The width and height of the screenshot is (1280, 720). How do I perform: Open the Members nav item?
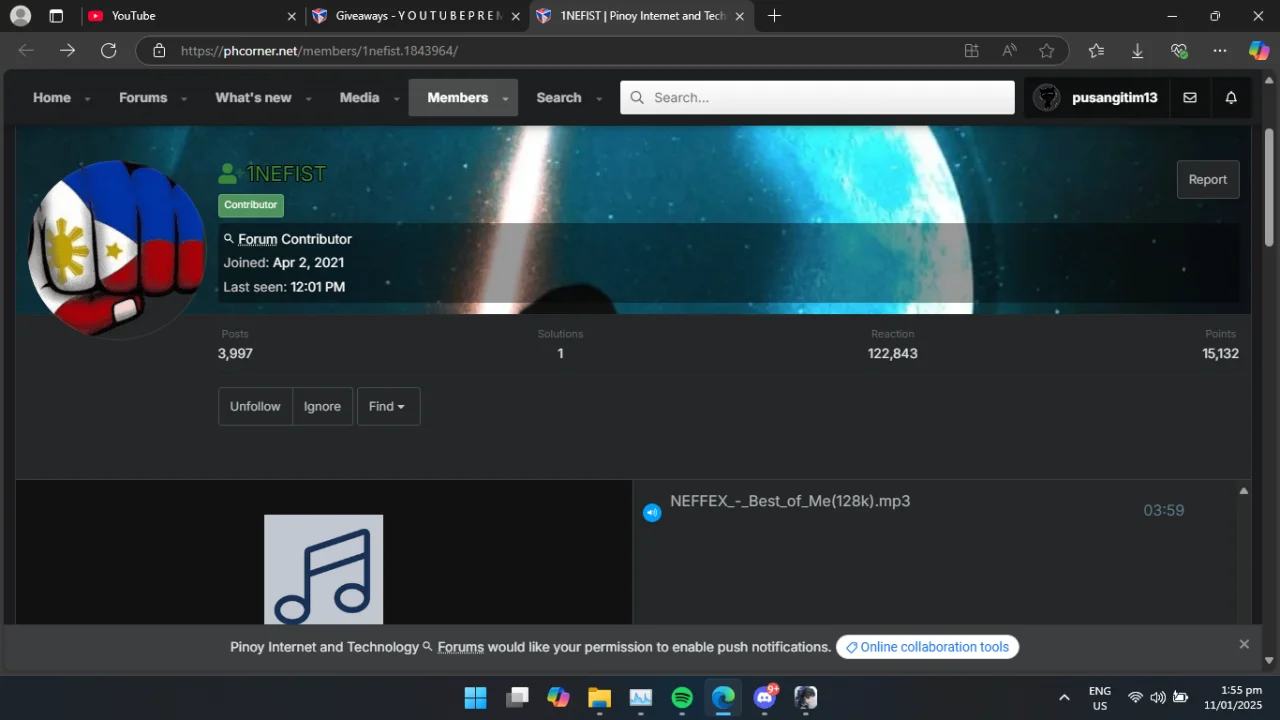click(x=458, y=97)
